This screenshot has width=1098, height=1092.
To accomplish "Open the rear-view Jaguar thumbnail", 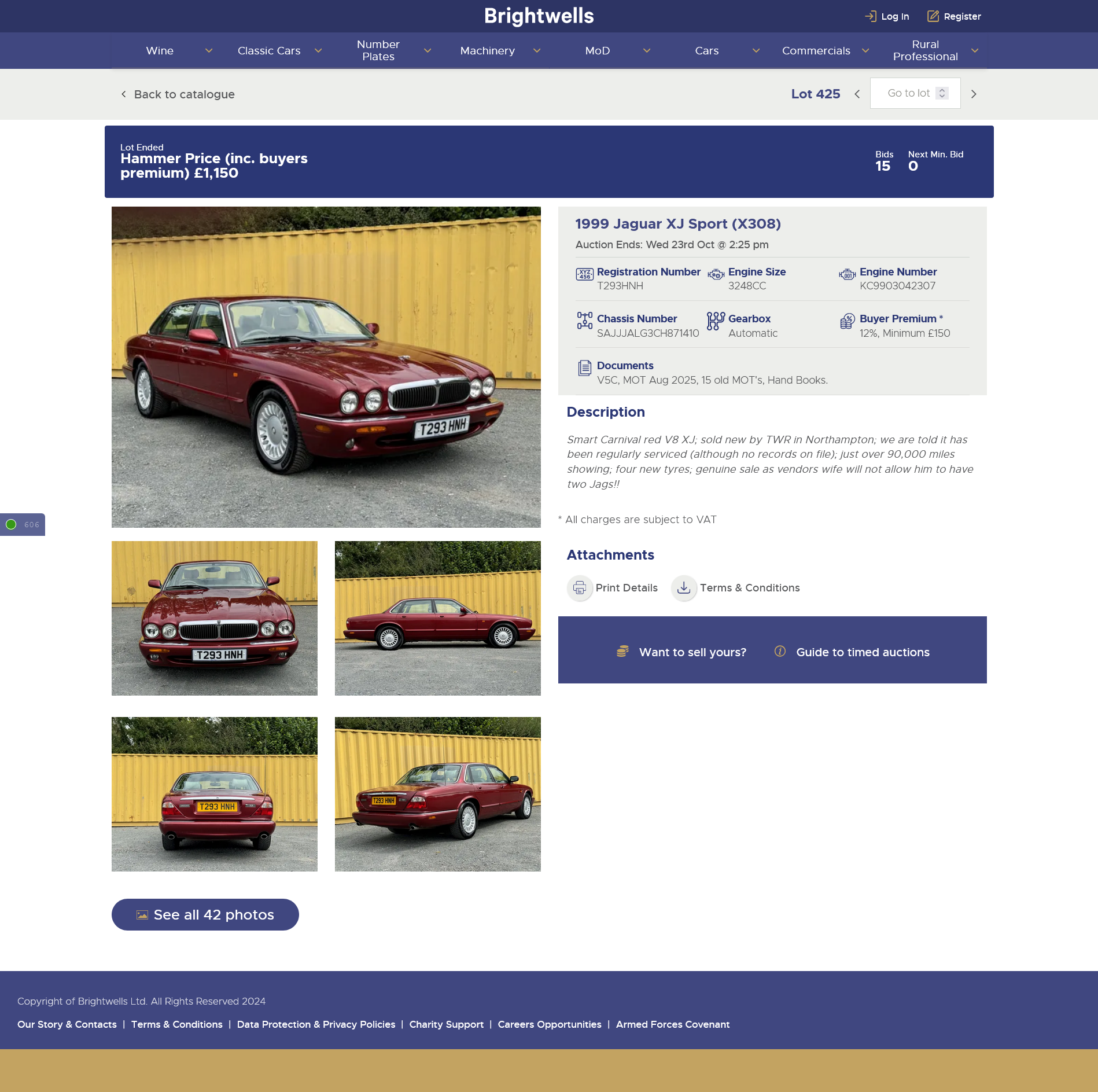I will click(215, 794).
